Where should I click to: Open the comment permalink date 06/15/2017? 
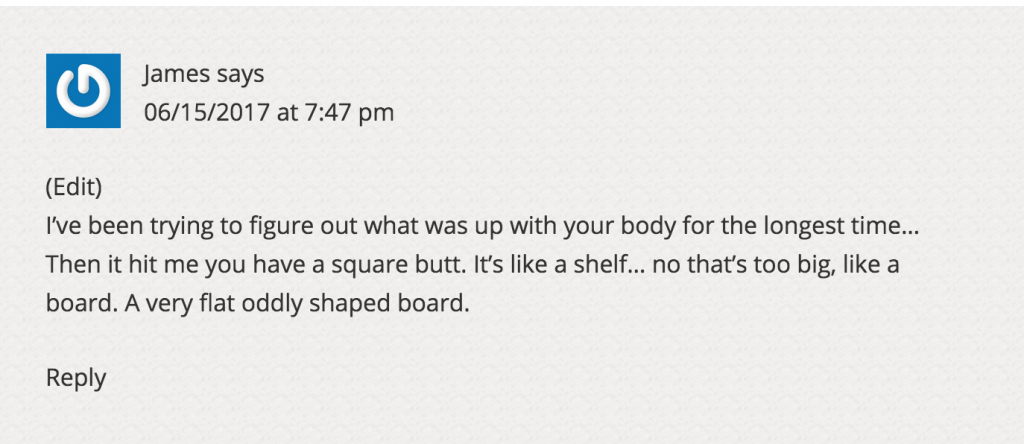[x=206, y=112]
